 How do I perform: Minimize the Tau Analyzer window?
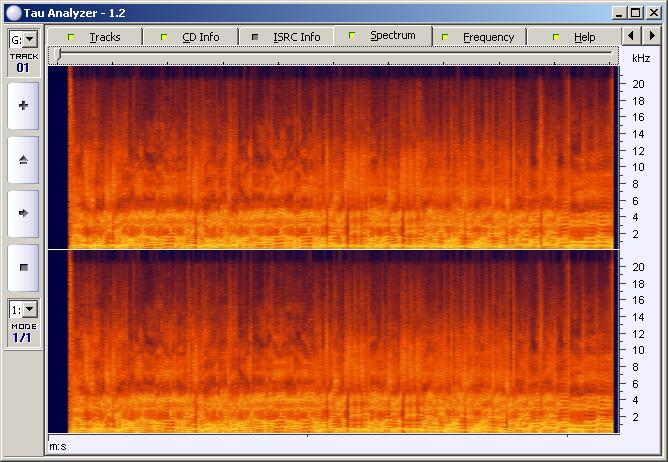tap(621, 12)
